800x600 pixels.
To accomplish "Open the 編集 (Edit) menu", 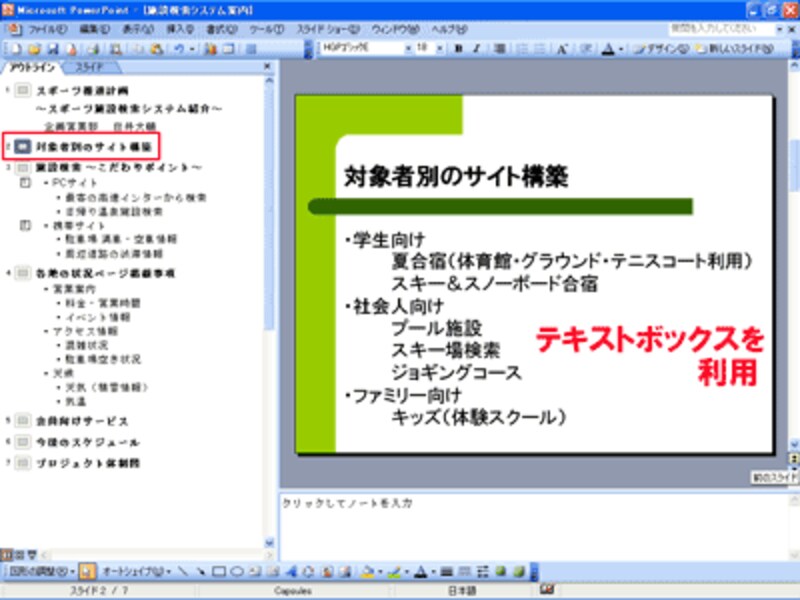I will click(95, 29).
